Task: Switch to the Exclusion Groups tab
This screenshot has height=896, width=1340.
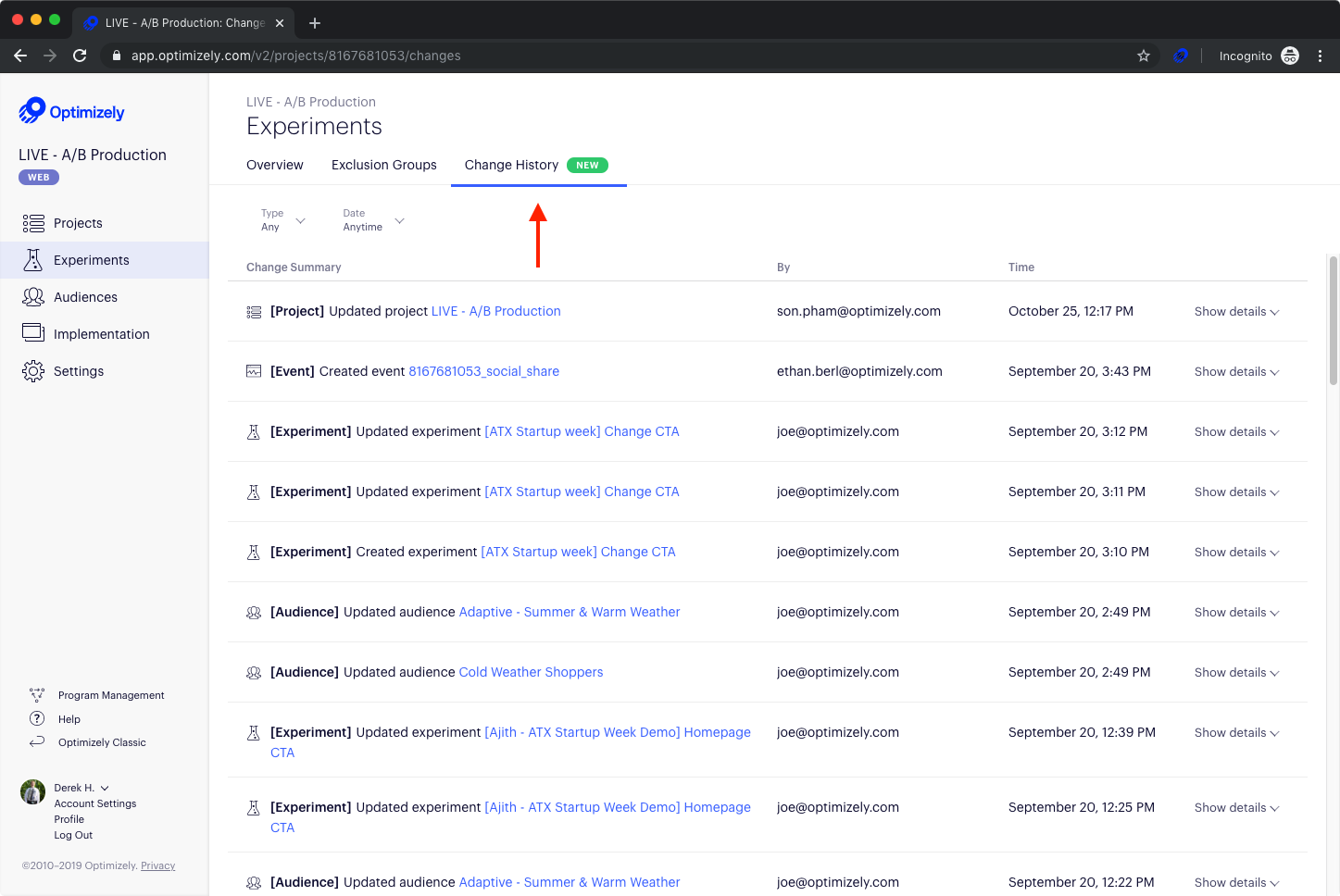Action: point(384,165)
